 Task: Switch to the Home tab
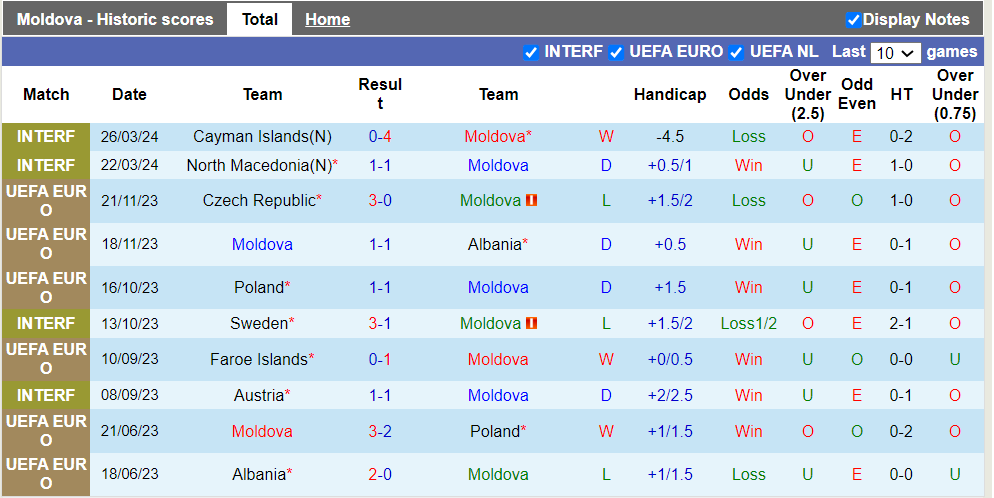point(327,19)
